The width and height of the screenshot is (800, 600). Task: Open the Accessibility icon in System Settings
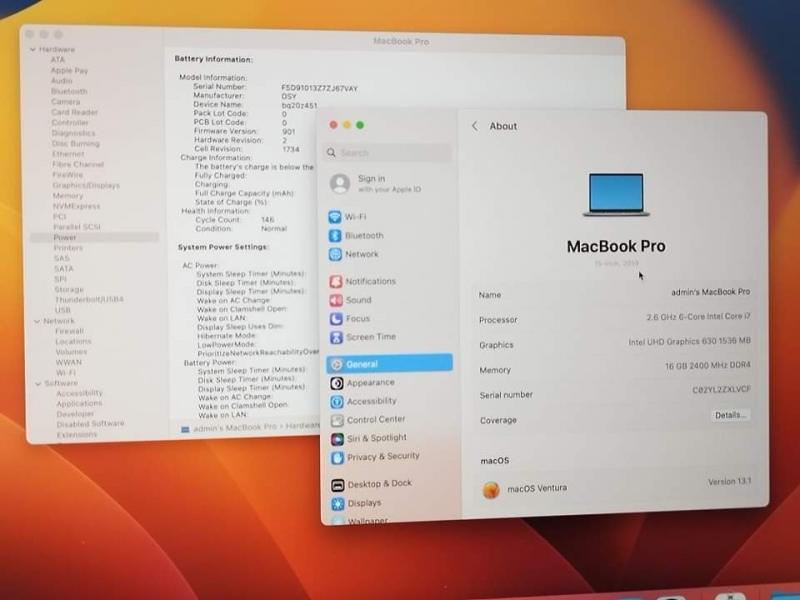coord(337,402)
